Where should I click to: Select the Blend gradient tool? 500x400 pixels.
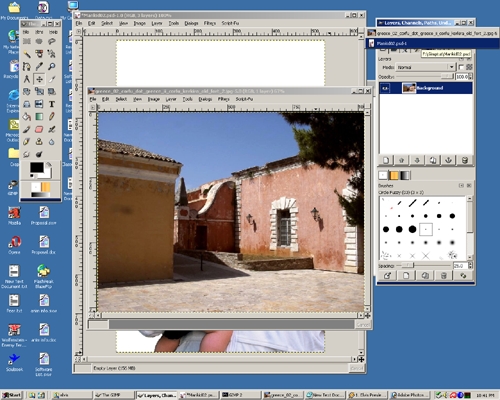click(39, 117)
